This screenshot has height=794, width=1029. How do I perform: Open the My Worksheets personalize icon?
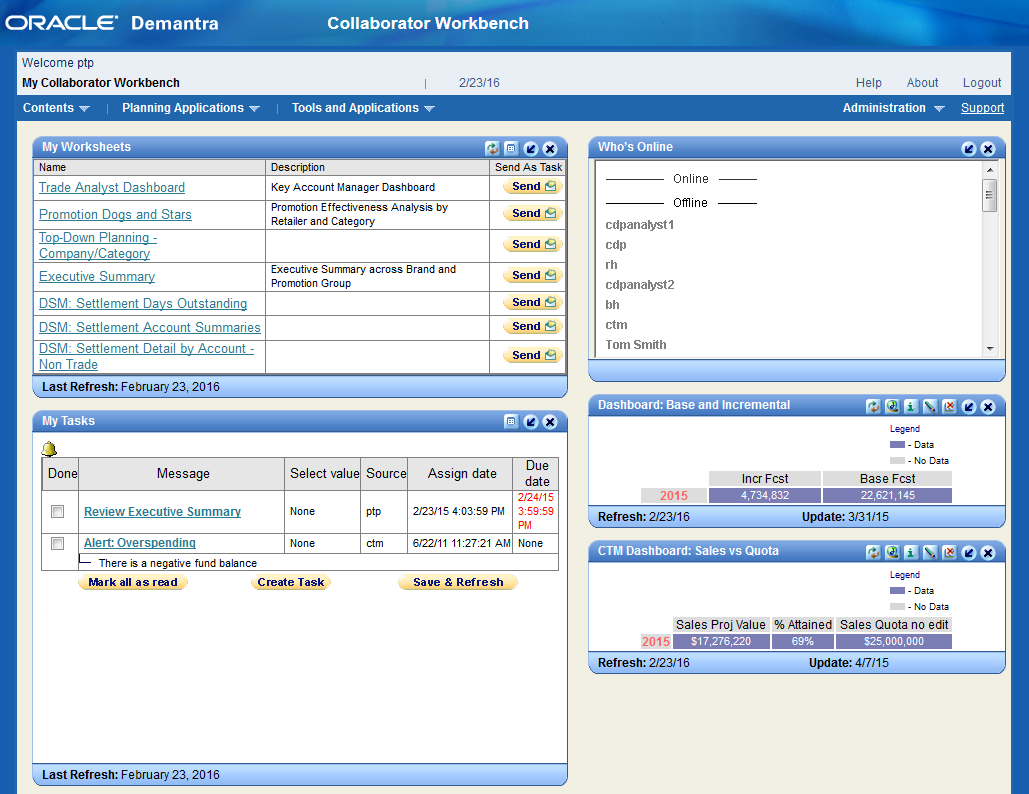[511, 148]
